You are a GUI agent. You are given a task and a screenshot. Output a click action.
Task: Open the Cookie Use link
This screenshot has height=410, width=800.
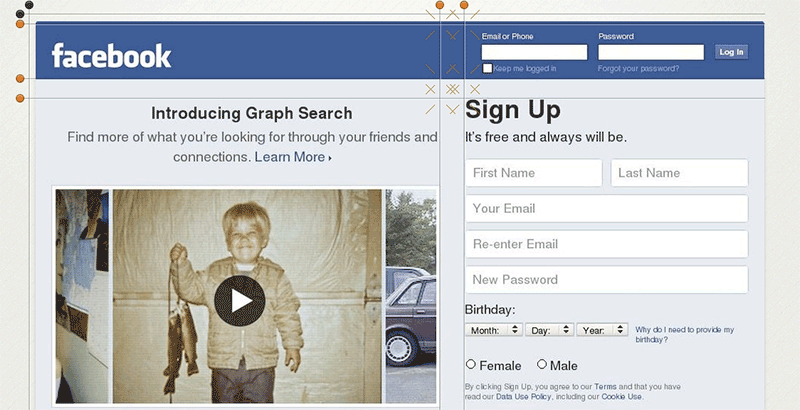coord(621,396)
